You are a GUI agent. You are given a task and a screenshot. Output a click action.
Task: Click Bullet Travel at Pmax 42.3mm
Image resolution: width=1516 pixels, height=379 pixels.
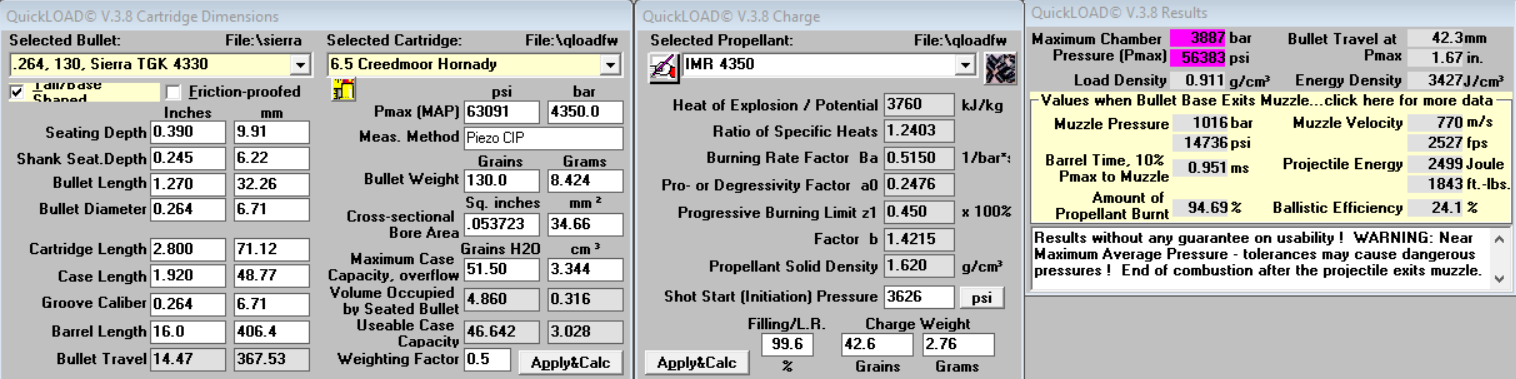point(1436,38)
